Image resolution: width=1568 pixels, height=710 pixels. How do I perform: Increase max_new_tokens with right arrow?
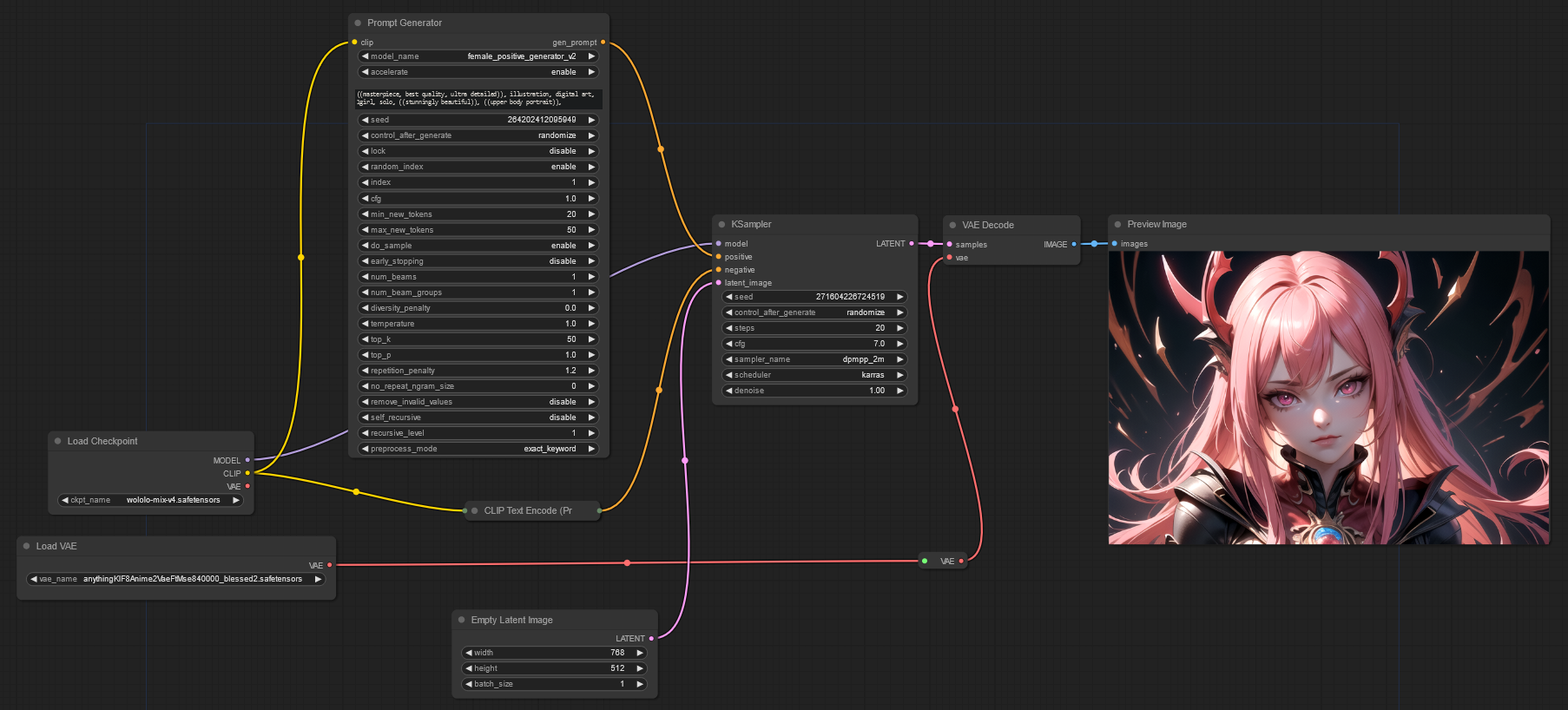pyautogui.click(x=591, y=230)
